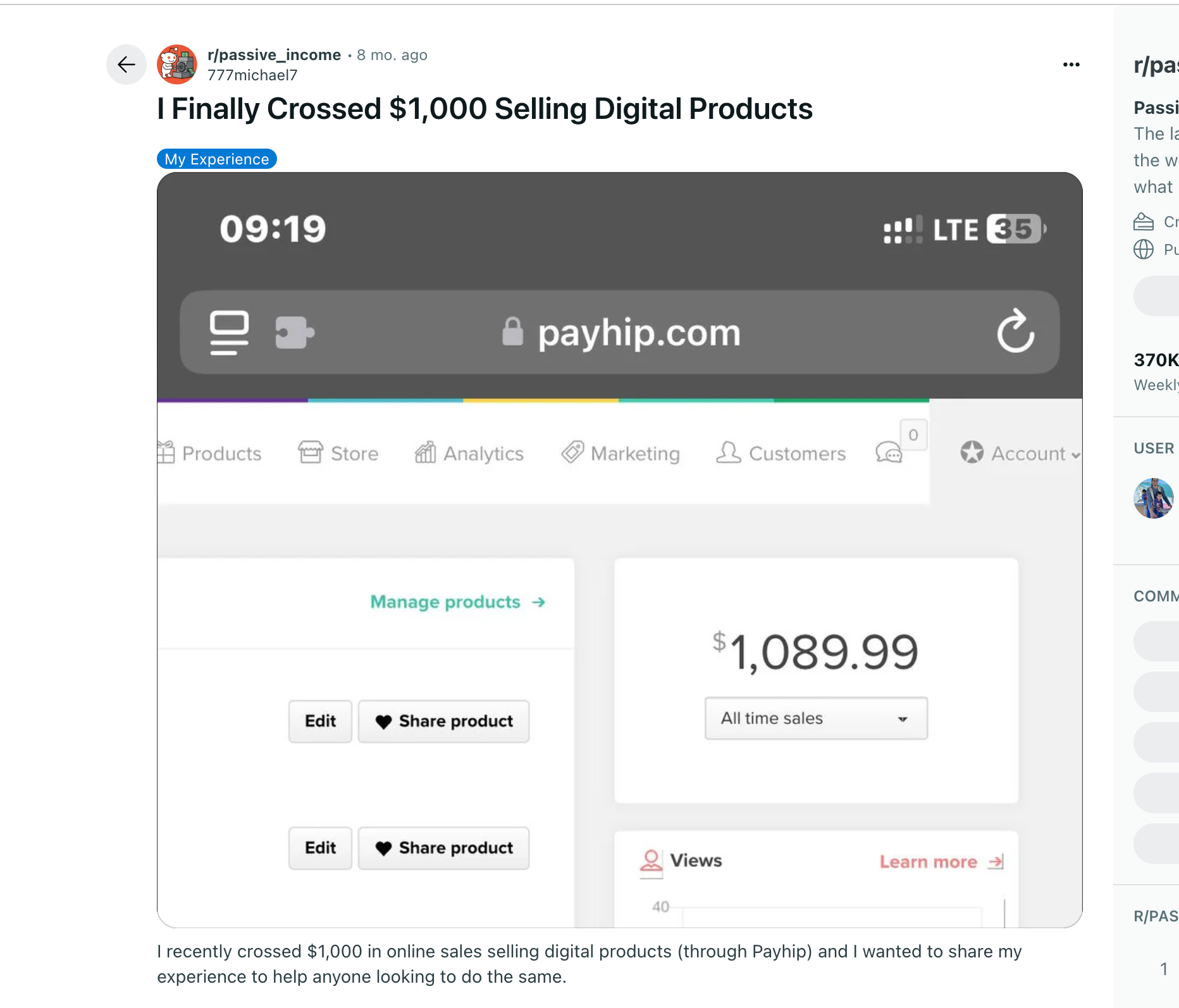Viewport: 1179px width, 1008px height.
Task: Click the Learn more link
Action: pyautogui.click(x=941, y=861)
